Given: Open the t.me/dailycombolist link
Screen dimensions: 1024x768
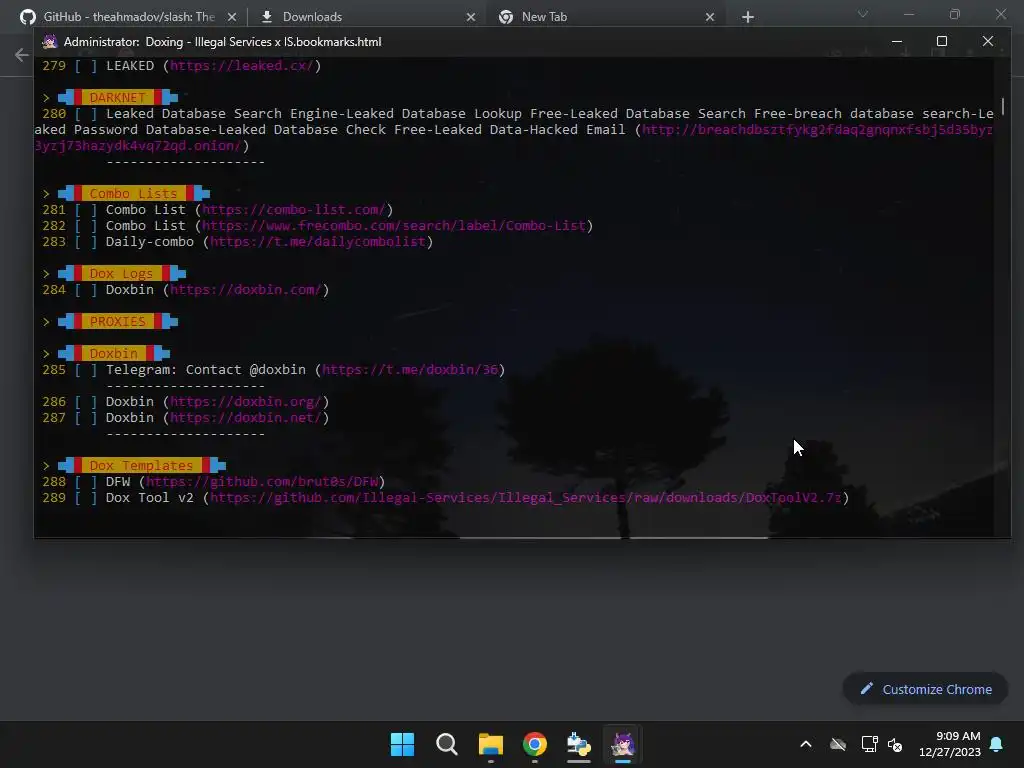Looking at the screenshot, I should pyautogui.click(x=318, y=242).
